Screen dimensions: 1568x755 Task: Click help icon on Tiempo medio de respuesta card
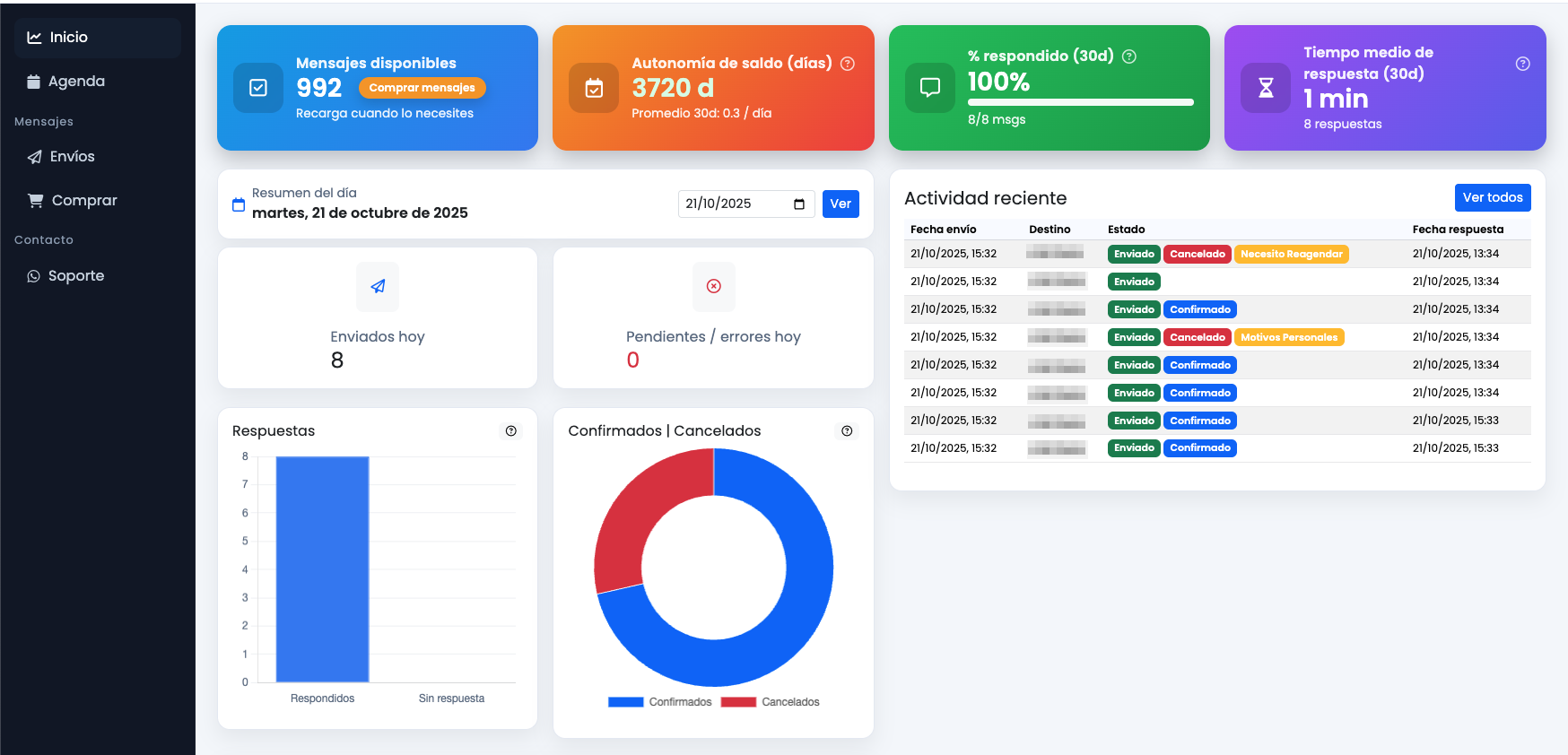click(1522, 64)
